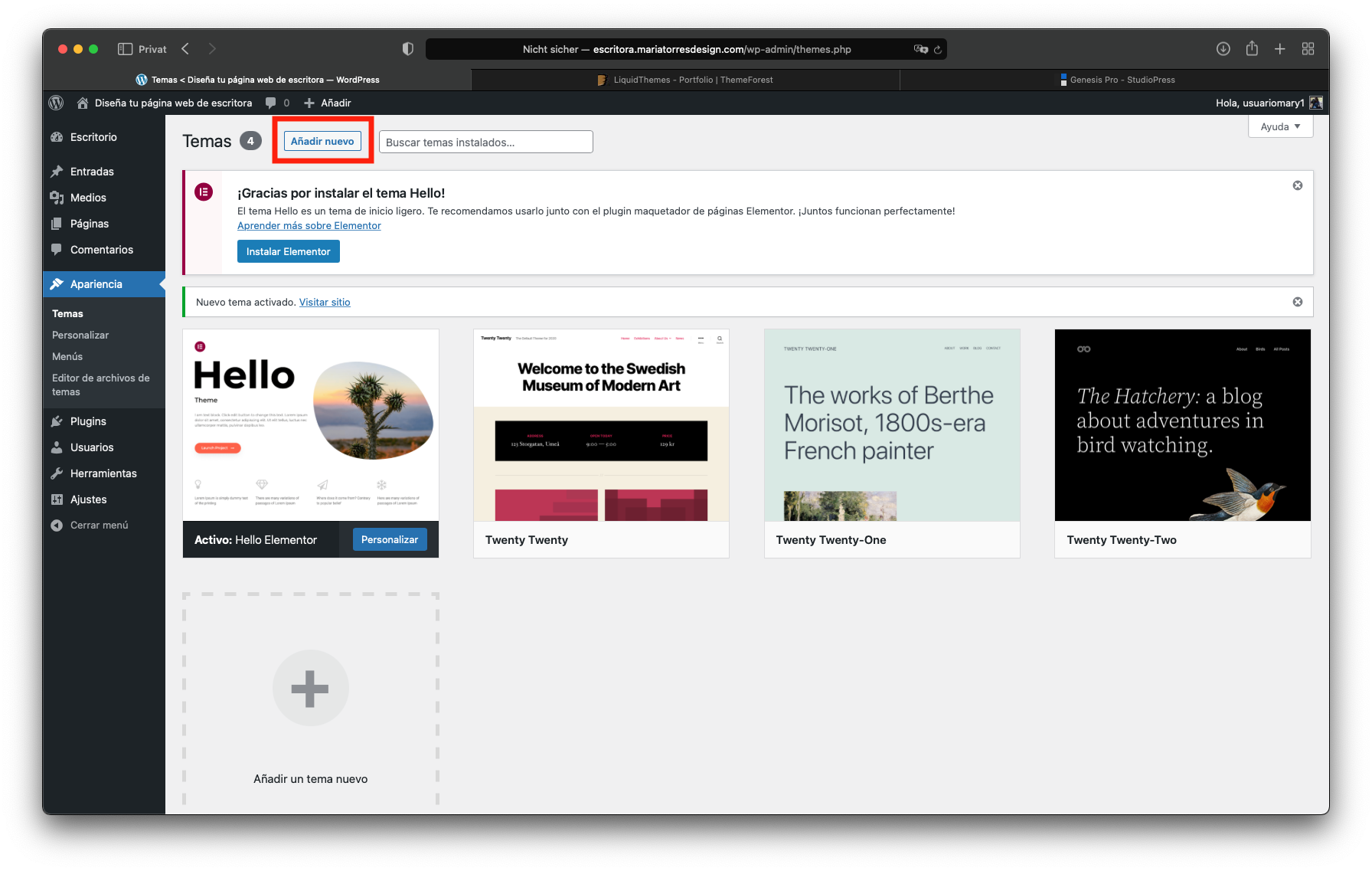This screenshot has width=1372, height=871.
Task: Select the Temas WordPress tab
Action: click(257, 80)
